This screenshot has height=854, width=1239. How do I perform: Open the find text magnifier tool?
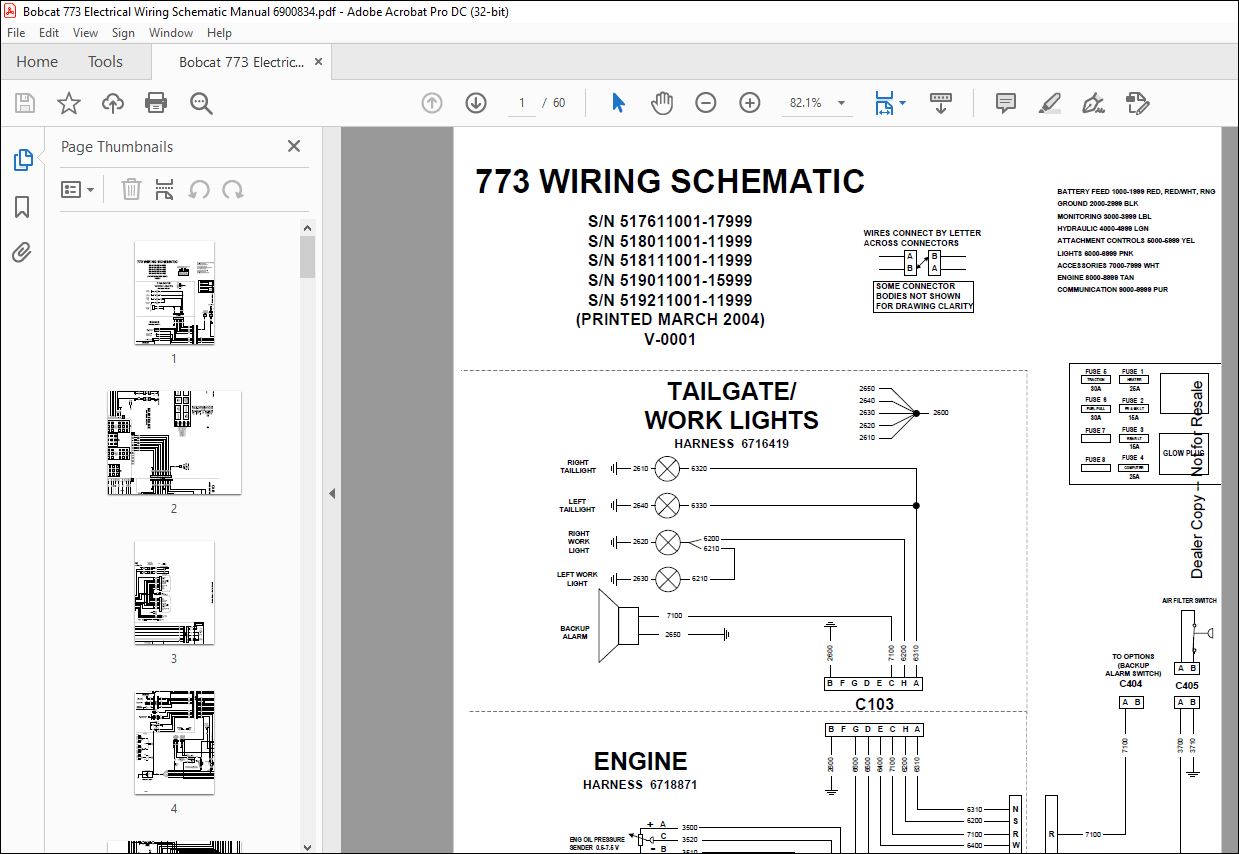pos(201,103)
